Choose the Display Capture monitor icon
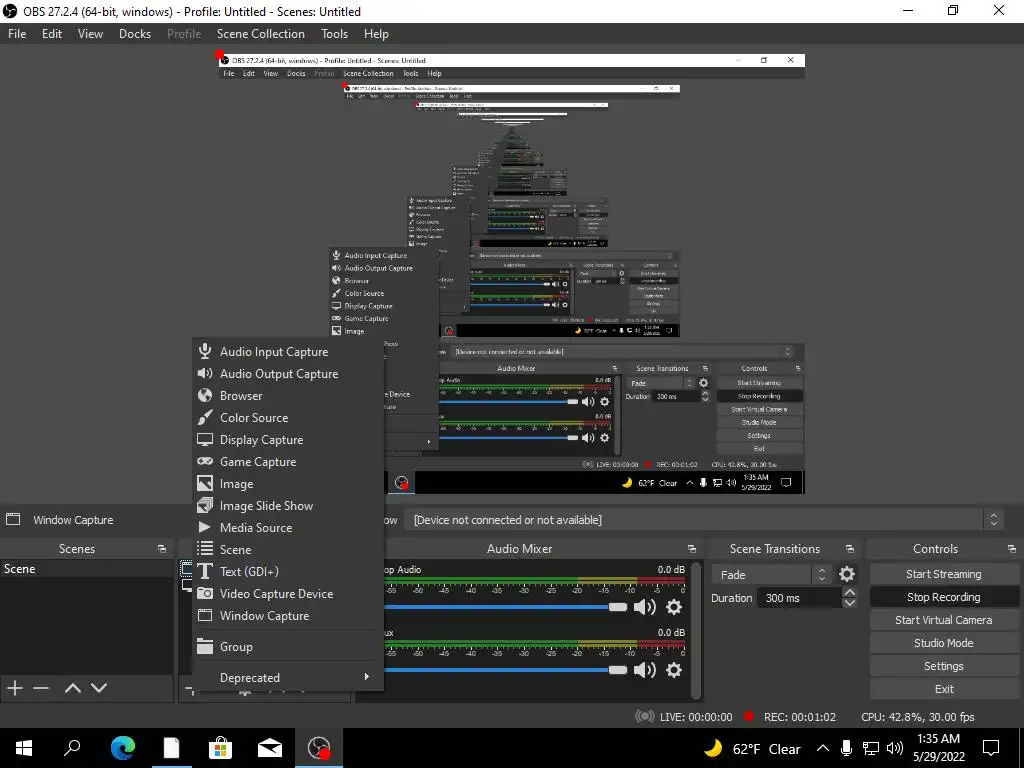 click(x=205, y=440)
